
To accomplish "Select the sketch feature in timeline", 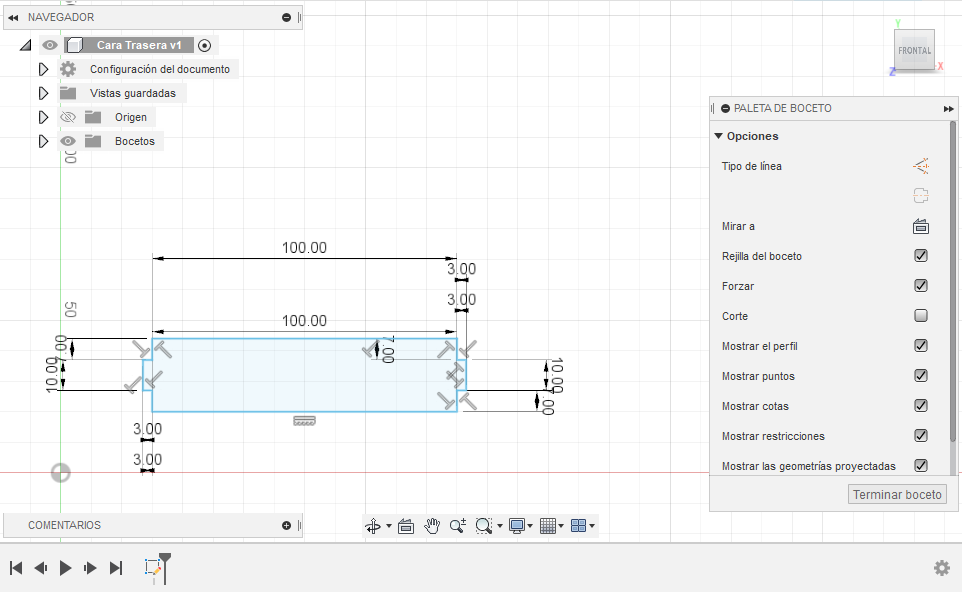I will click(x=153, y=567).
